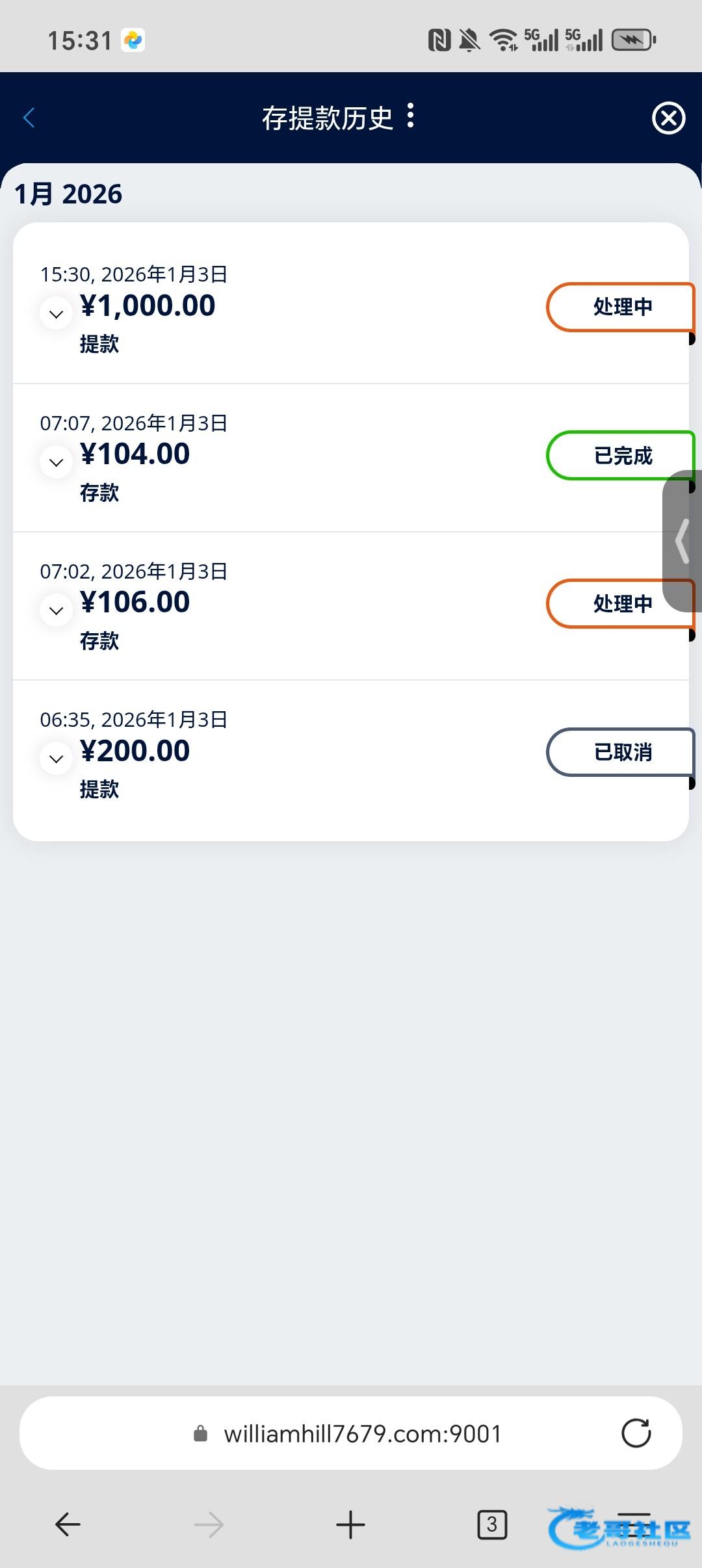The width and height of the screenshot is (702, 1568).
Task: Pull out the side edge panel handle
Action: [682, 541]
